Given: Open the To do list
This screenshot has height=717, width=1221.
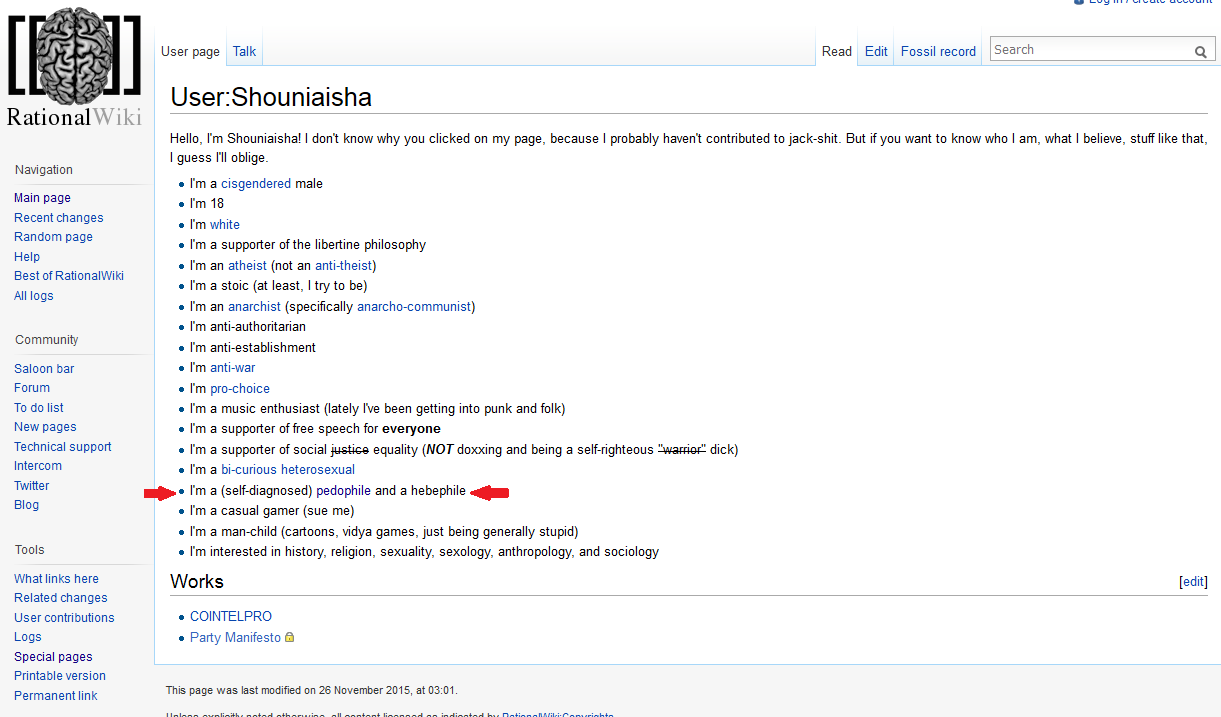Looking at the screenshot, I should (x=39, y=408).
